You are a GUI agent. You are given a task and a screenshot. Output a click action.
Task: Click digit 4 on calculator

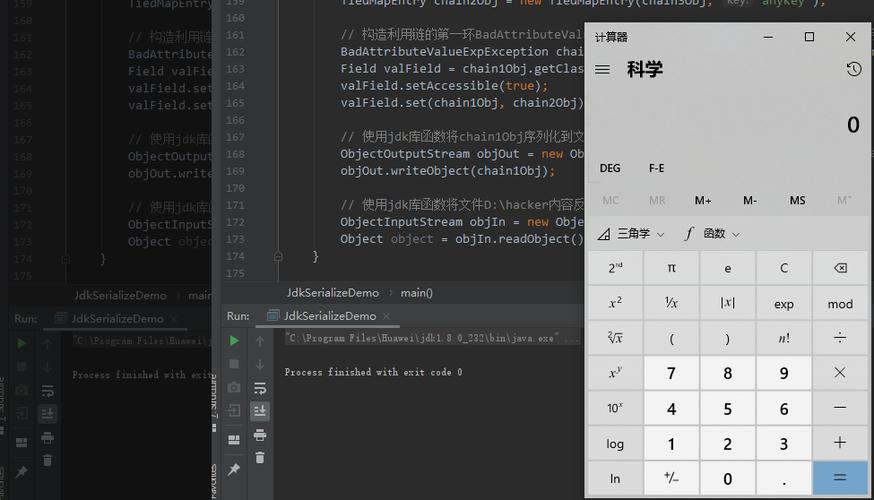671,408
